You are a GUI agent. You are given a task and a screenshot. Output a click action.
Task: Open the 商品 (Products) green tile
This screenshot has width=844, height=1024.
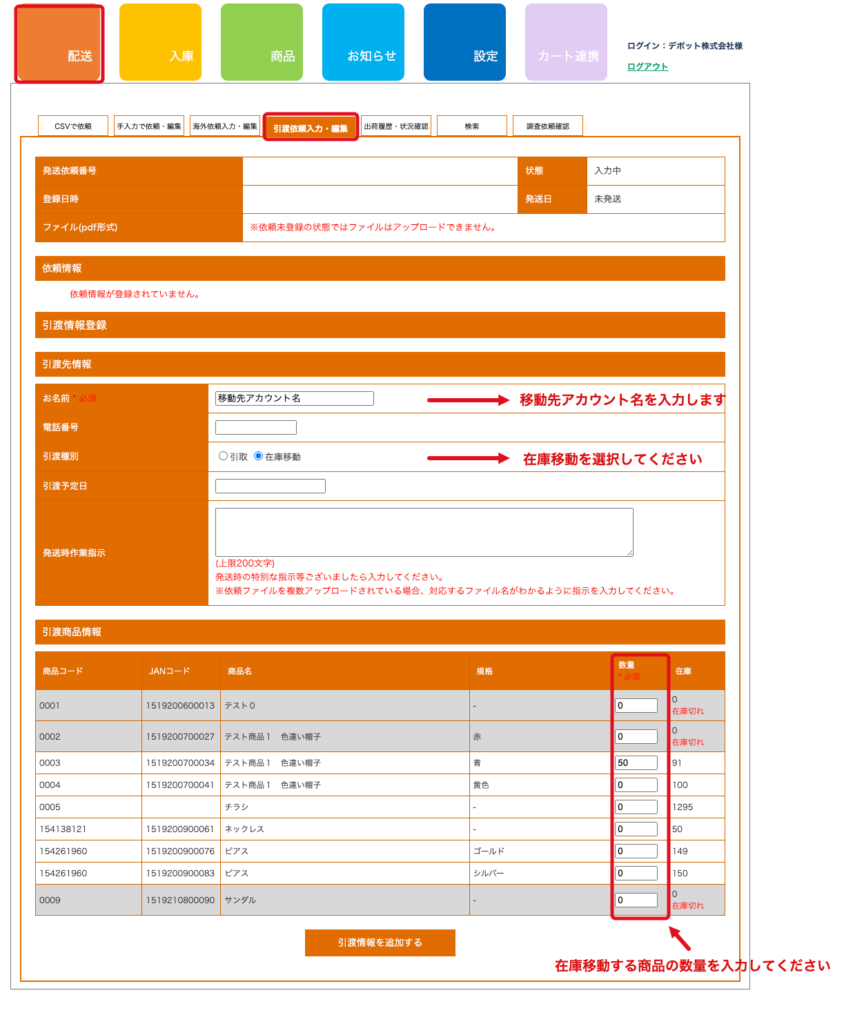(261, 43)
